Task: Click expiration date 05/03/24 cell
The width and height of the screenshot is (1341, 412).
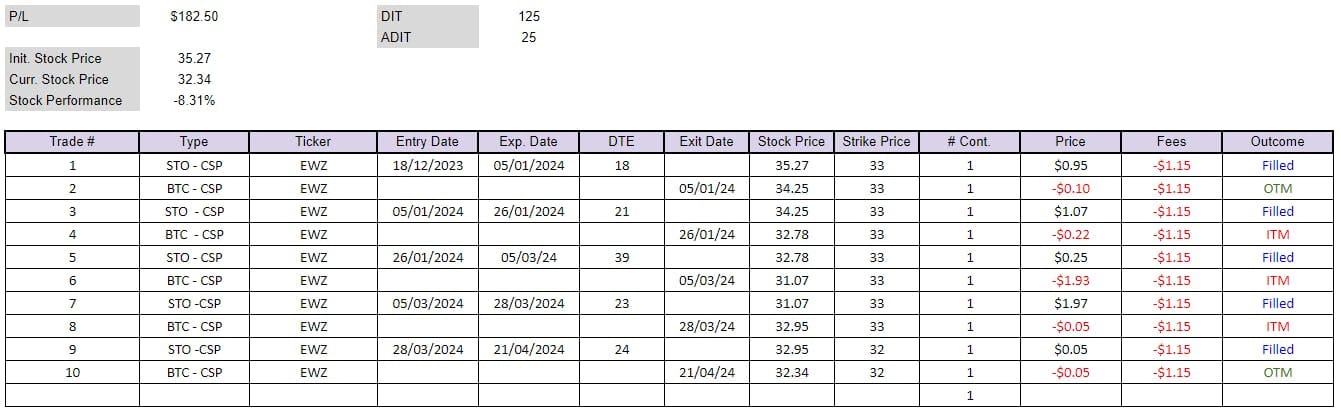Action: coord(528,257)
